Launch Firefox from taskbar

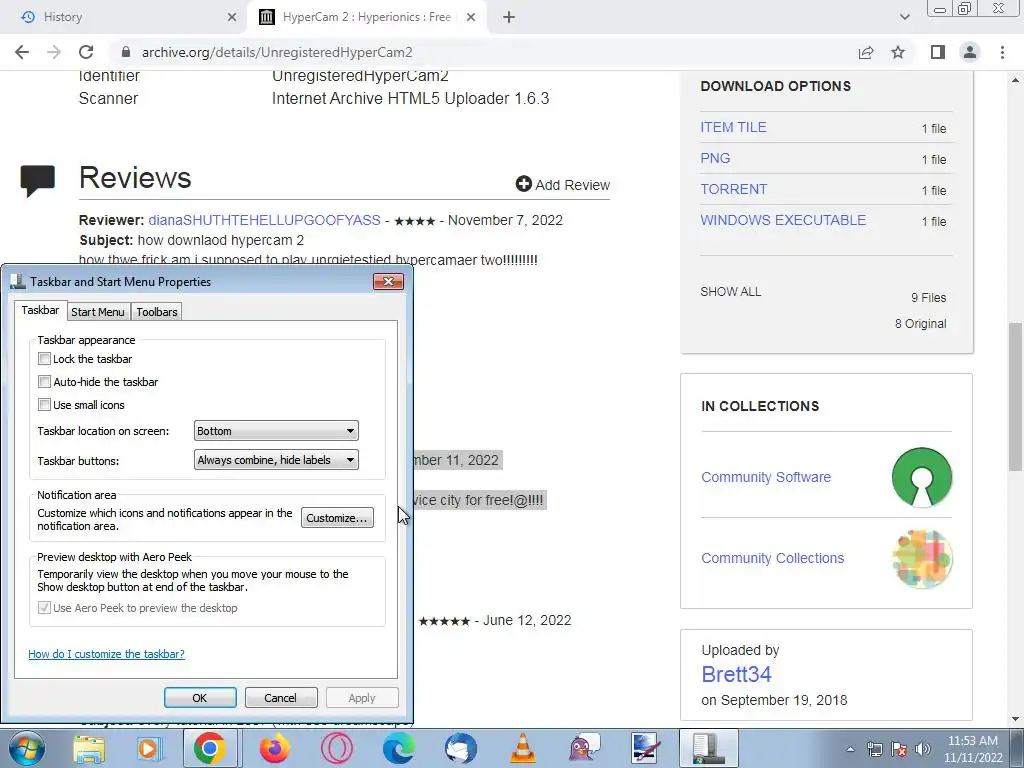pyautogui.click(x=274, y=748)
